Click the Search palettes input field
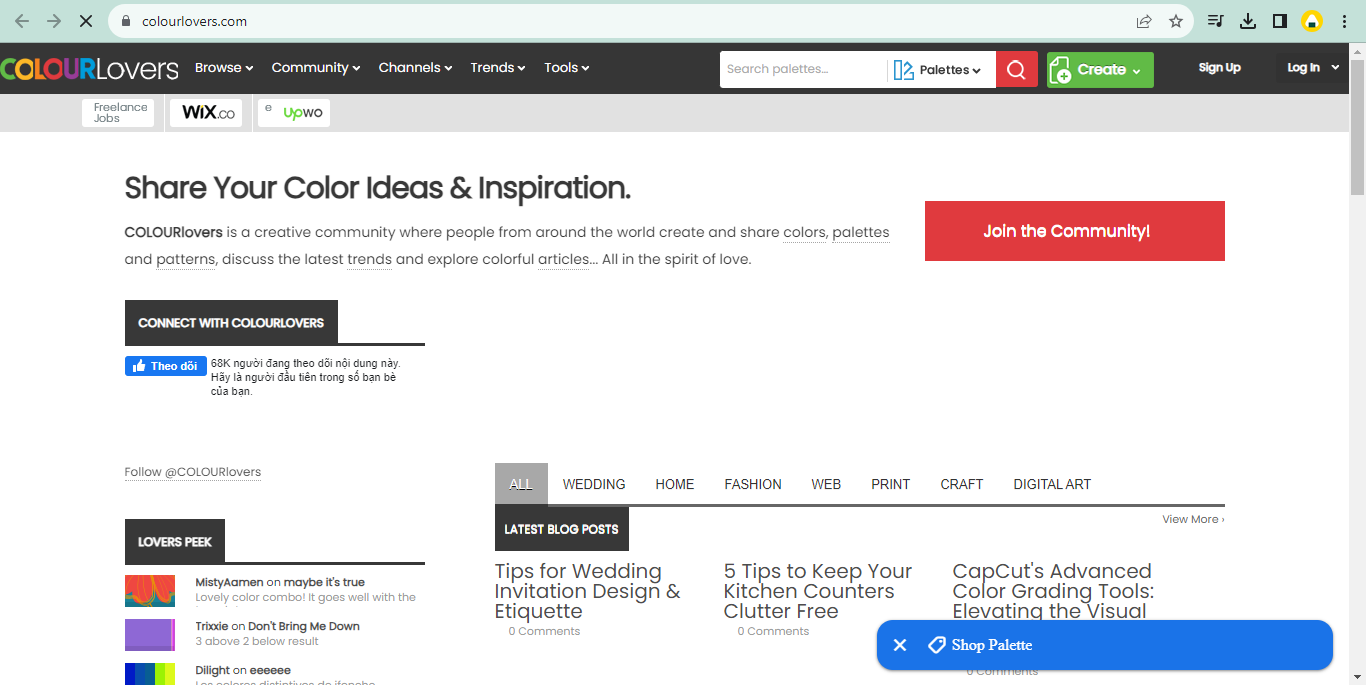 click(803, 69)
